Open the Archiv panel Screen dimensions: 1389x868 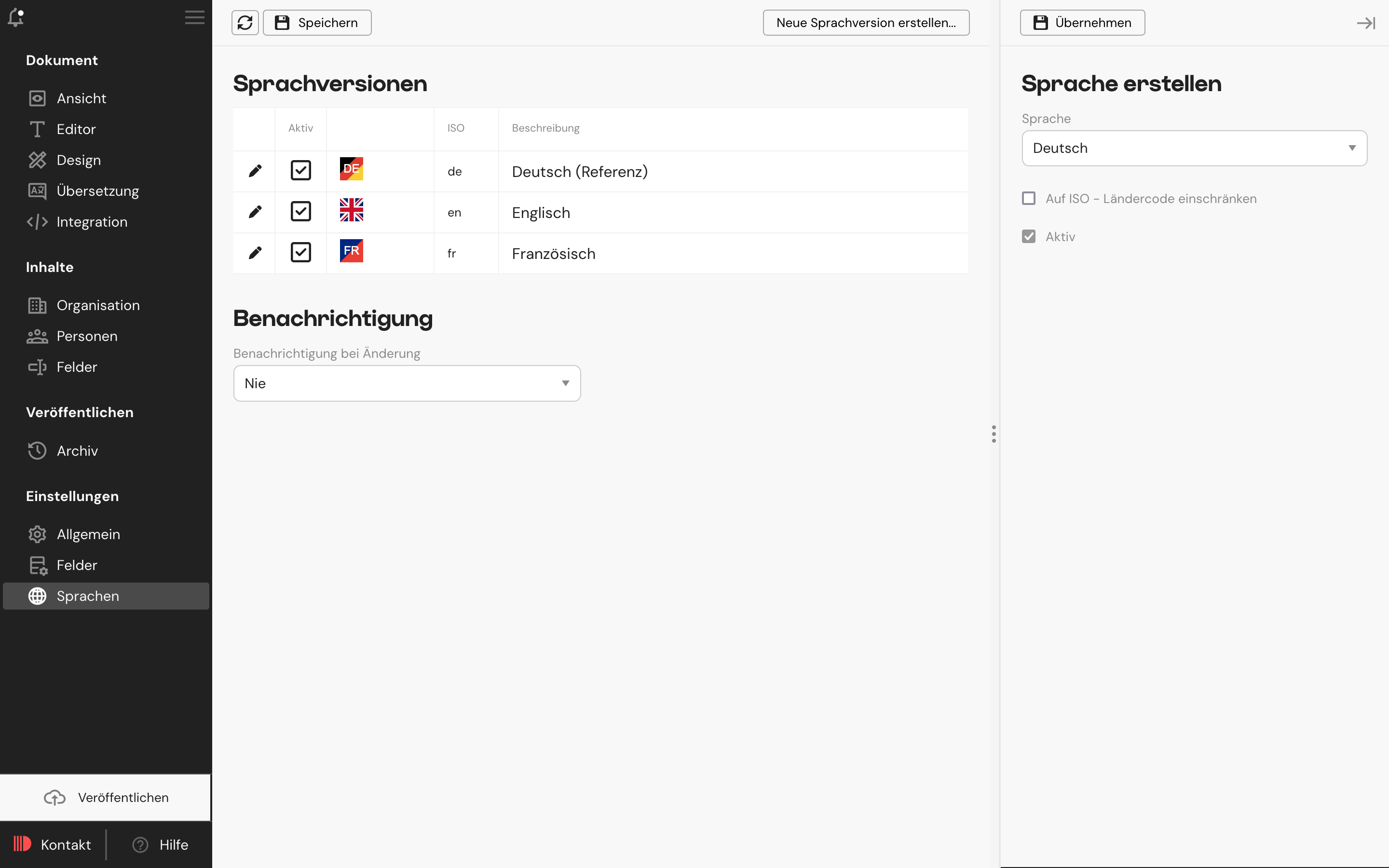[x=77, y=451]
